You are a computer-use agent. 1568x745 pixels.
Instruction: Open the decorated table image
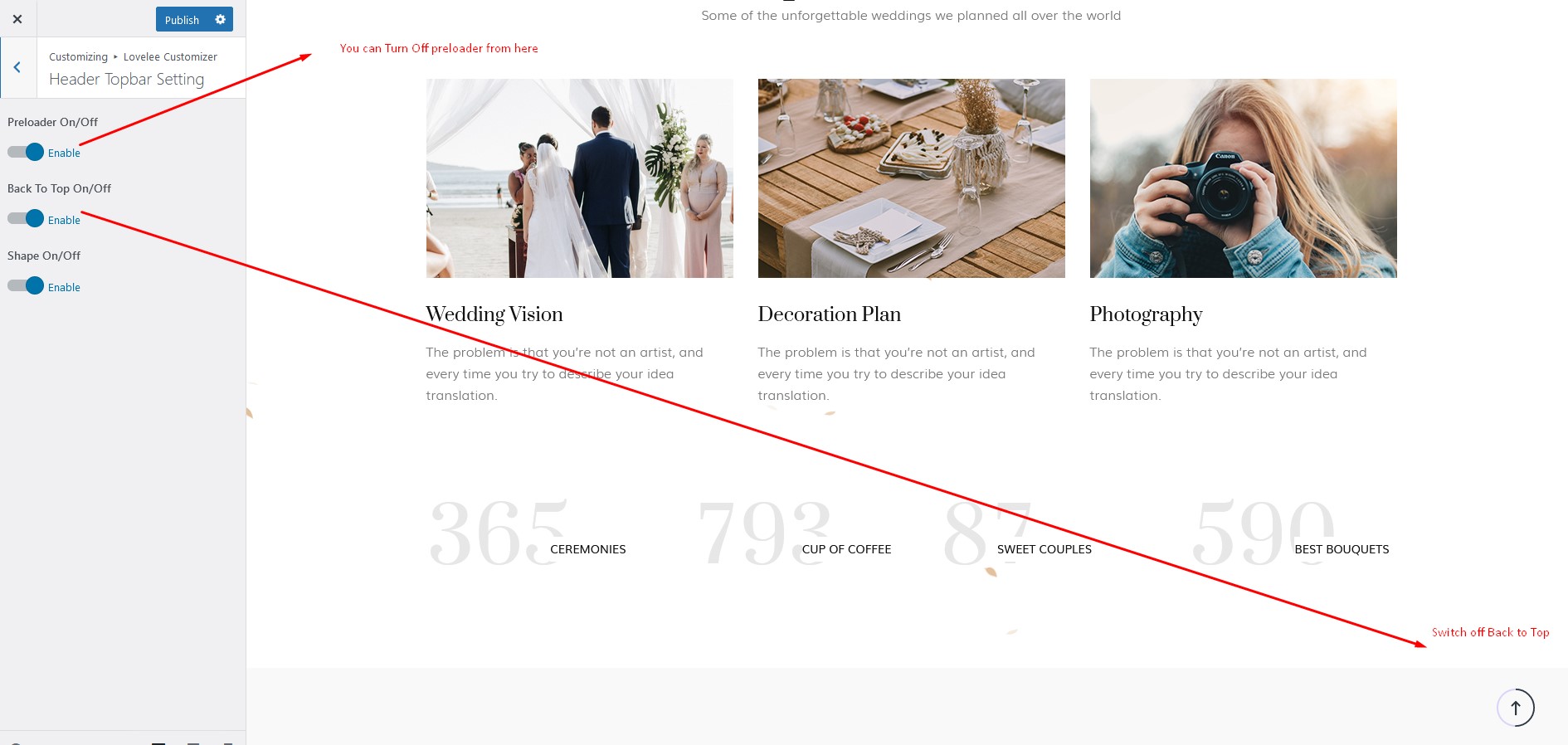click(911, 178)
